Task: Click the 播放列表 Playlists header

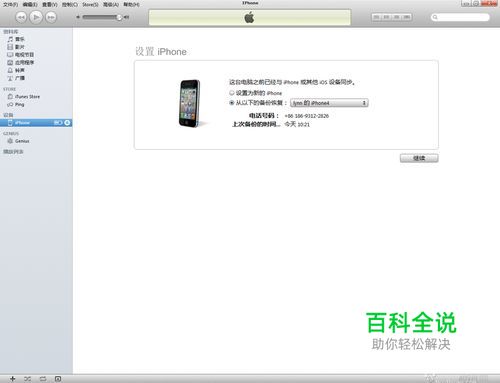Action: tap(13, 152)
